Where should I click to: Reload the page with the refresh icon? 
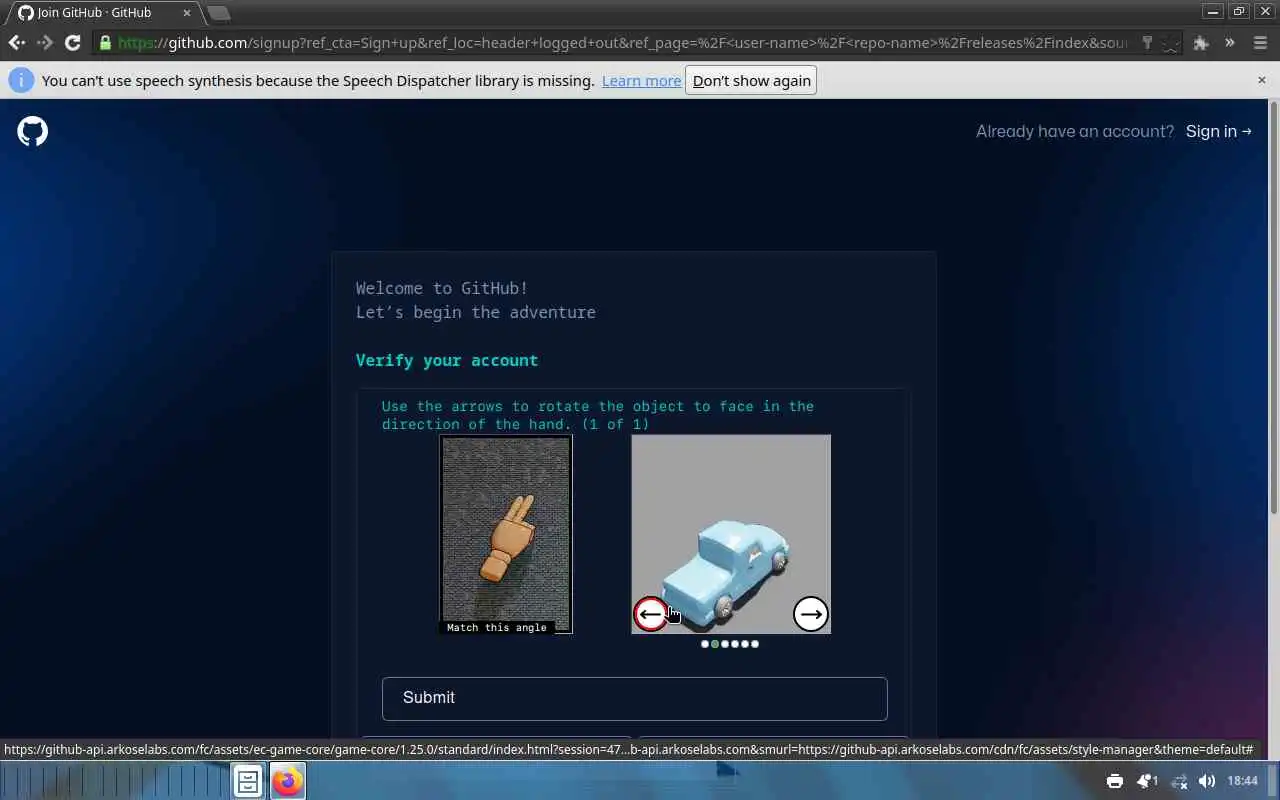tap(73, 43)
